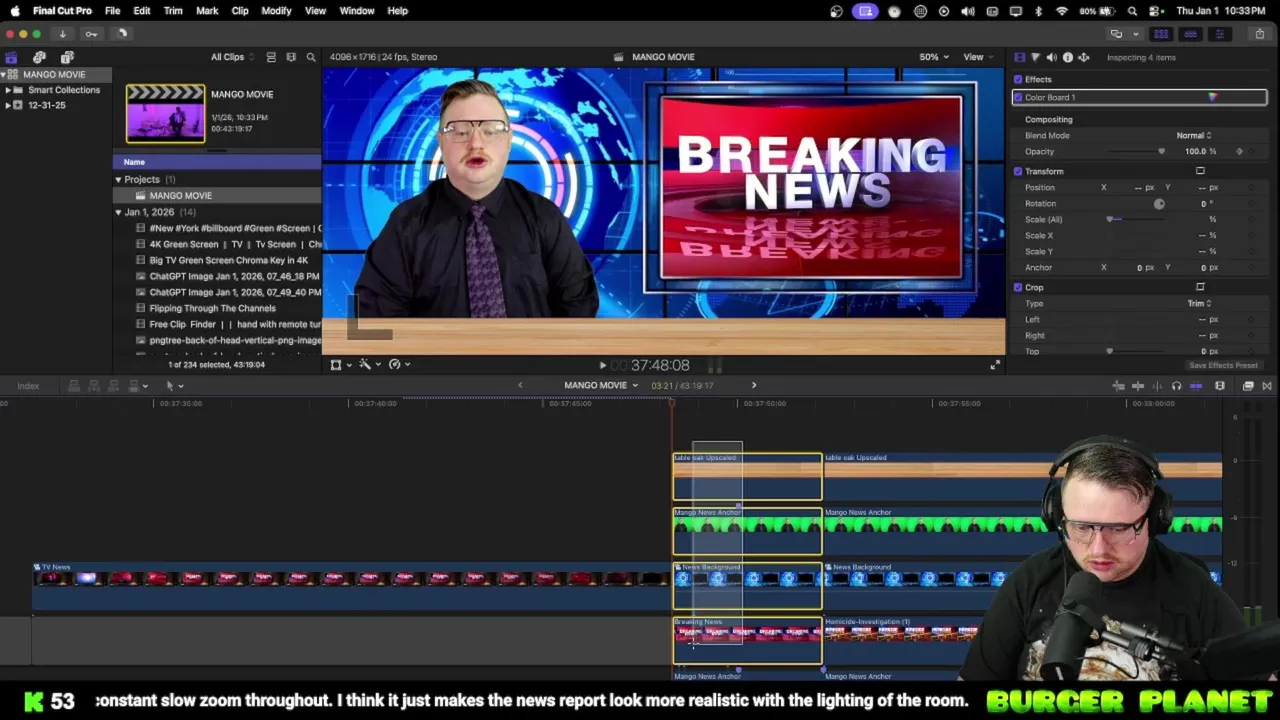
Task: Toggle clip appearance filmstrip/list view
Action: [x=271, y=57]
